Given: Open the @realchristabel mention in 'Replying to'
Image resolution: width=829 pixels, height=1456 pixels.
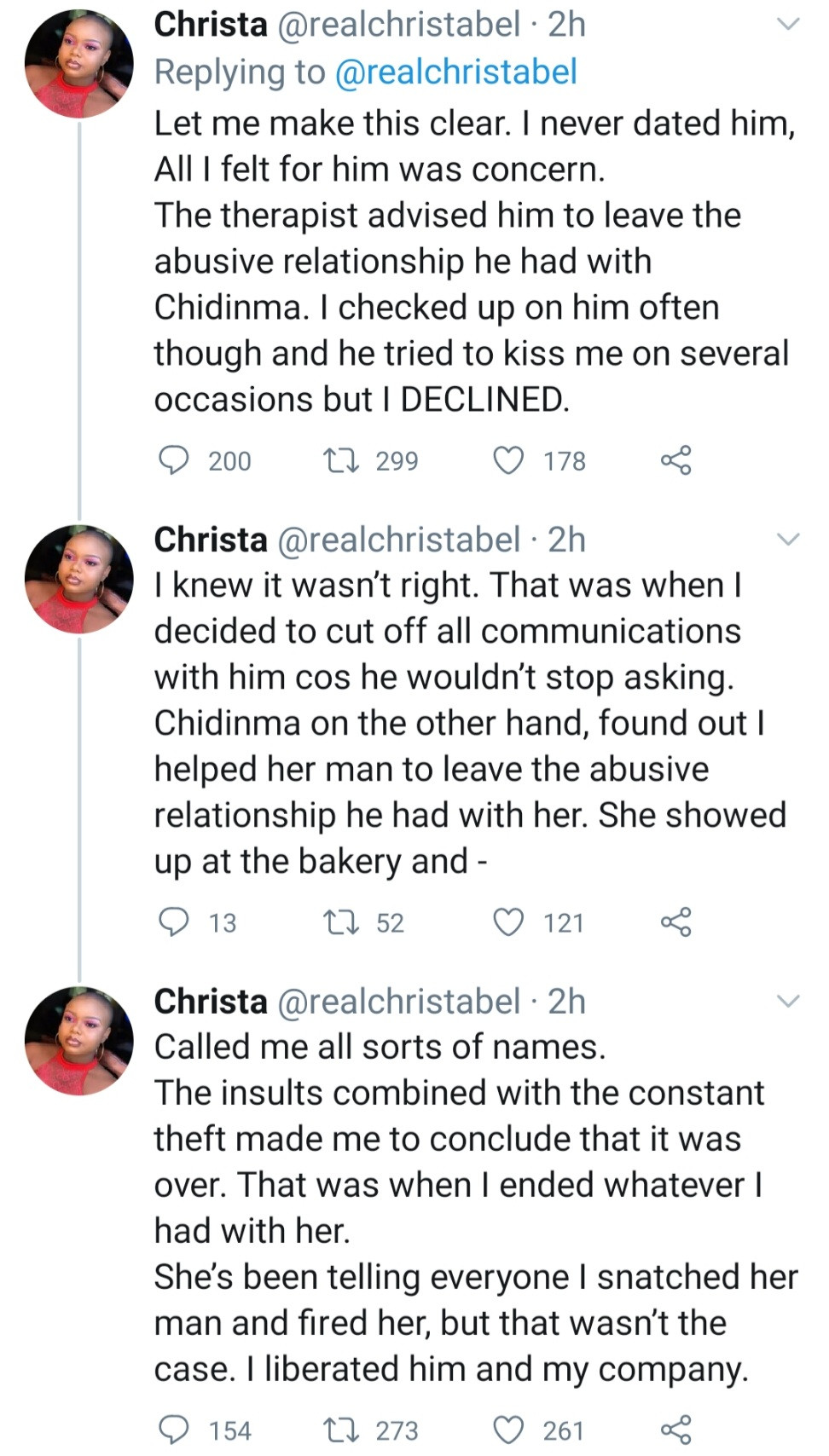Looking at the screenshot, I should pyautogui.click(x=456, y=72).
